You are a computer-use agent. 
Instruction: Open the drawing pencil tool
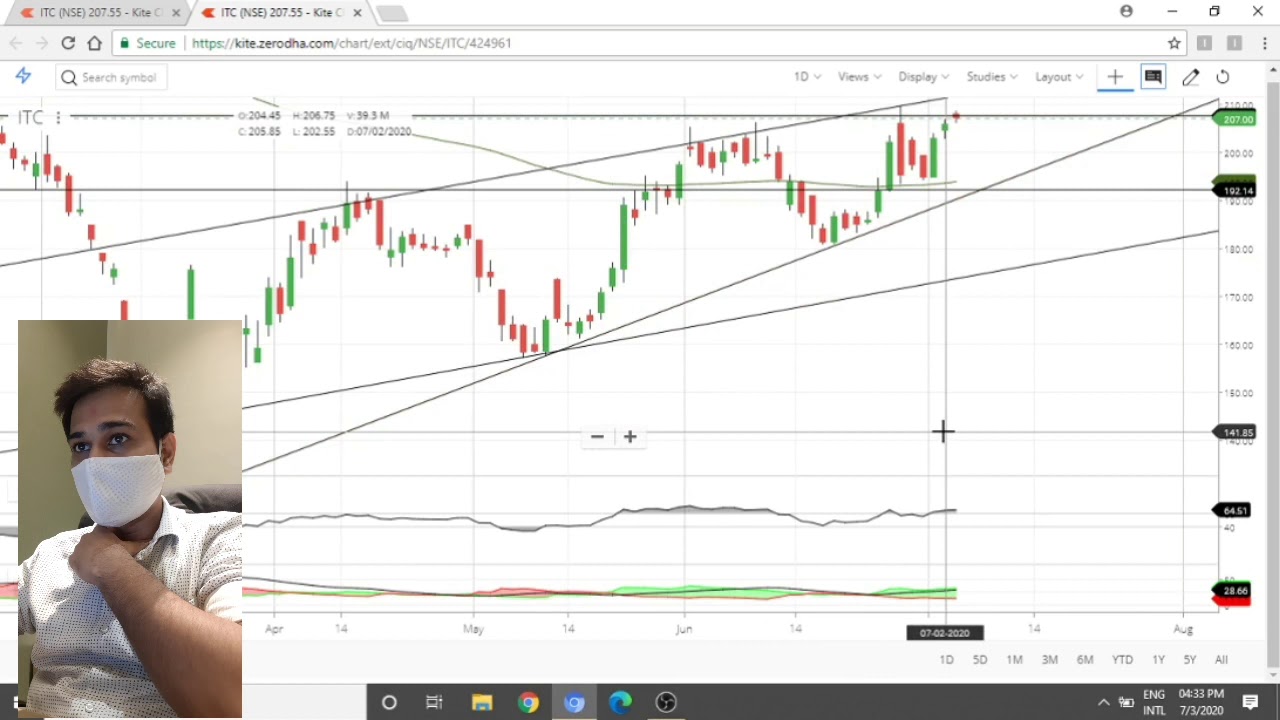pos(1190,77)
